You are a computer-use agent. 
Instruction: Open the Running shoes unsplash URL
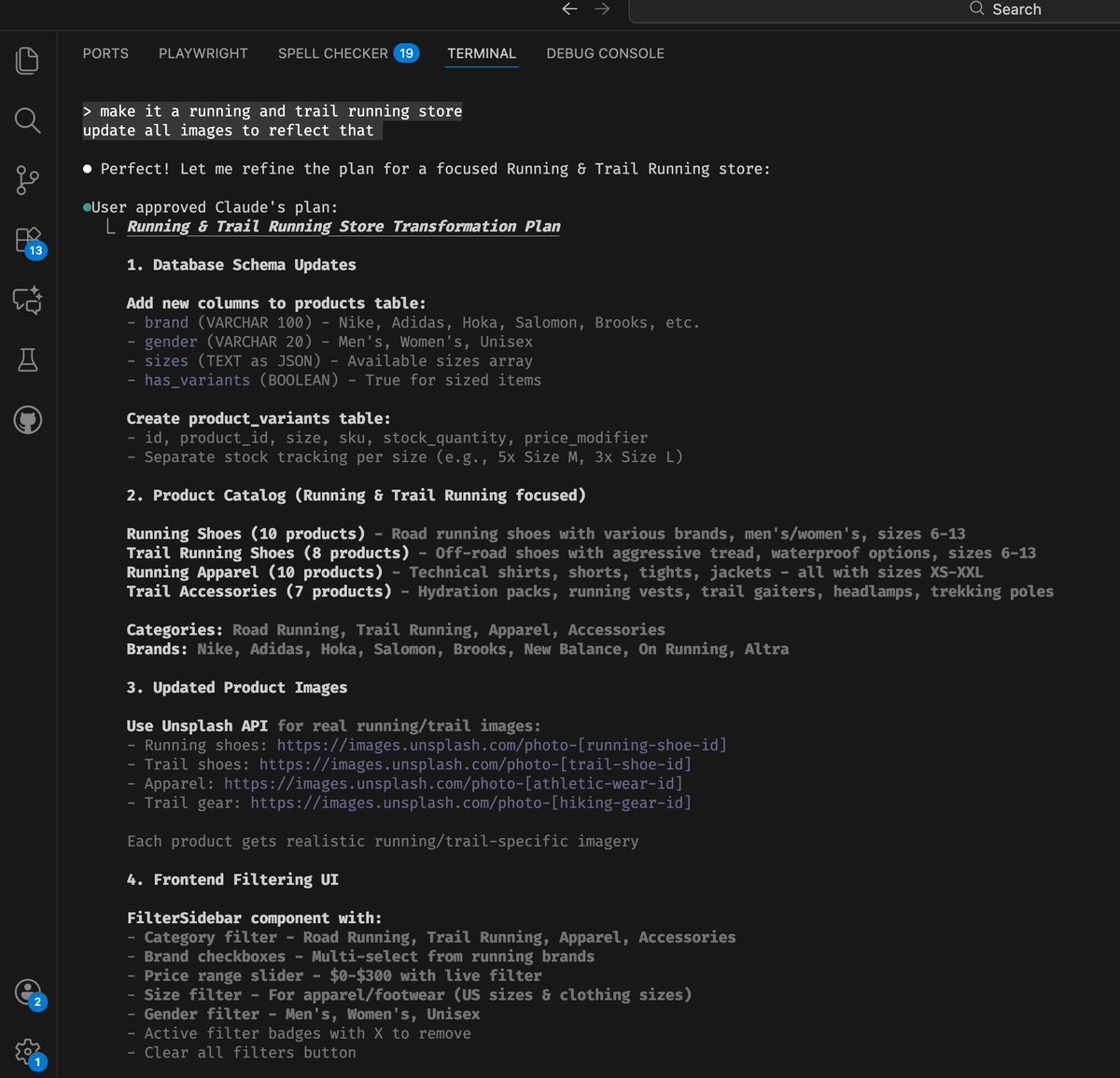coord(502,745)
